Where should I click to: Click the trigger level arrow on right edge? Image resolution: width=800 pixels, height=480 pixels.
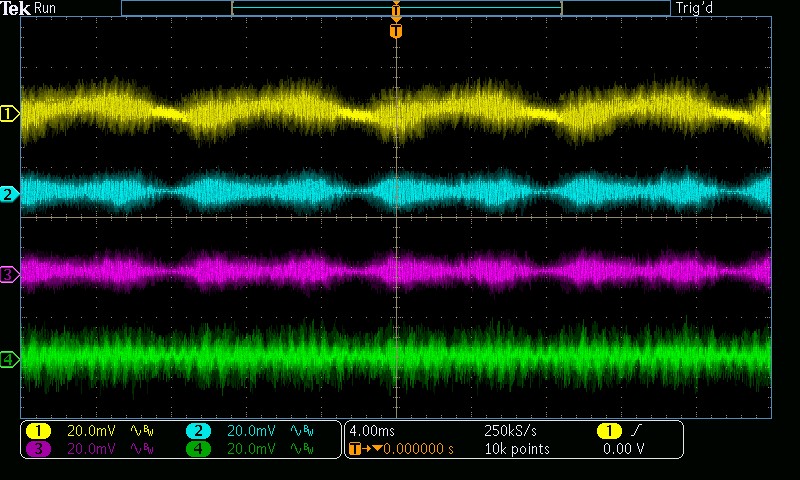(765, 114)
